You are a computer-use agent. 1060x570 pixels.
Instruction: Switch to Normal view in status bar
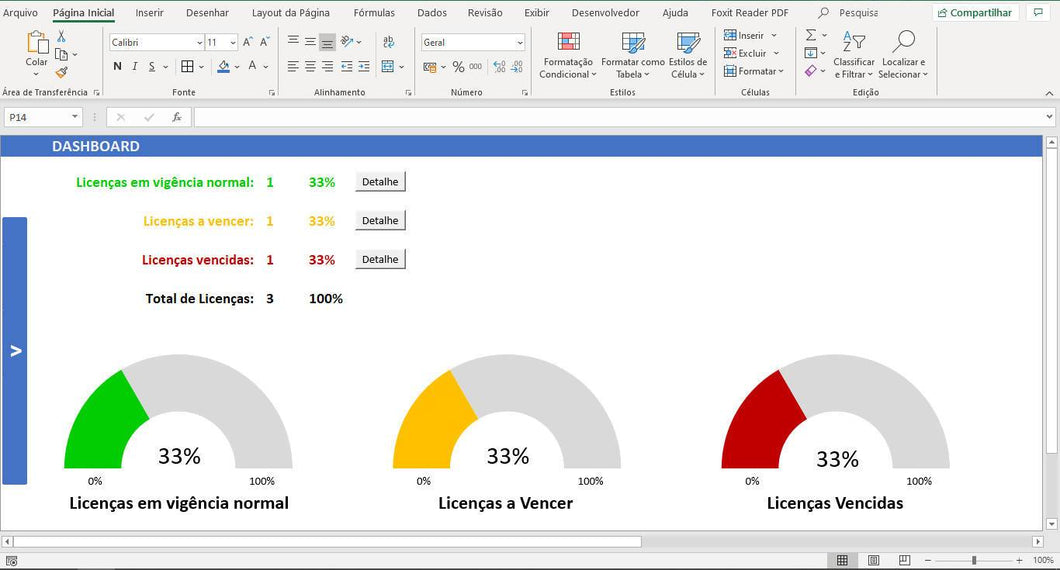[842, 561]
